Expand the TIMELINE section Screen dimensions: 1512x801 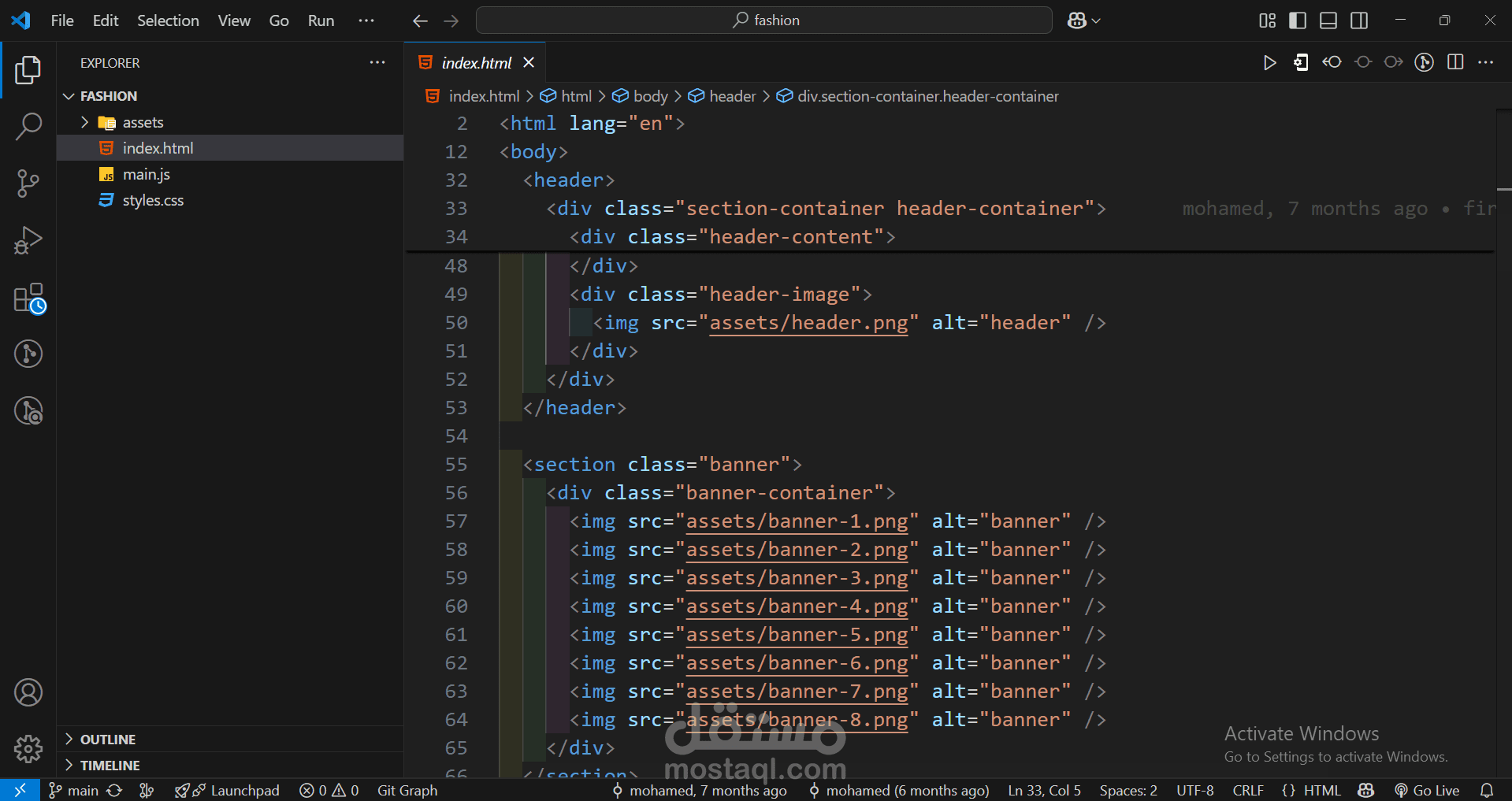click(110, 766)
